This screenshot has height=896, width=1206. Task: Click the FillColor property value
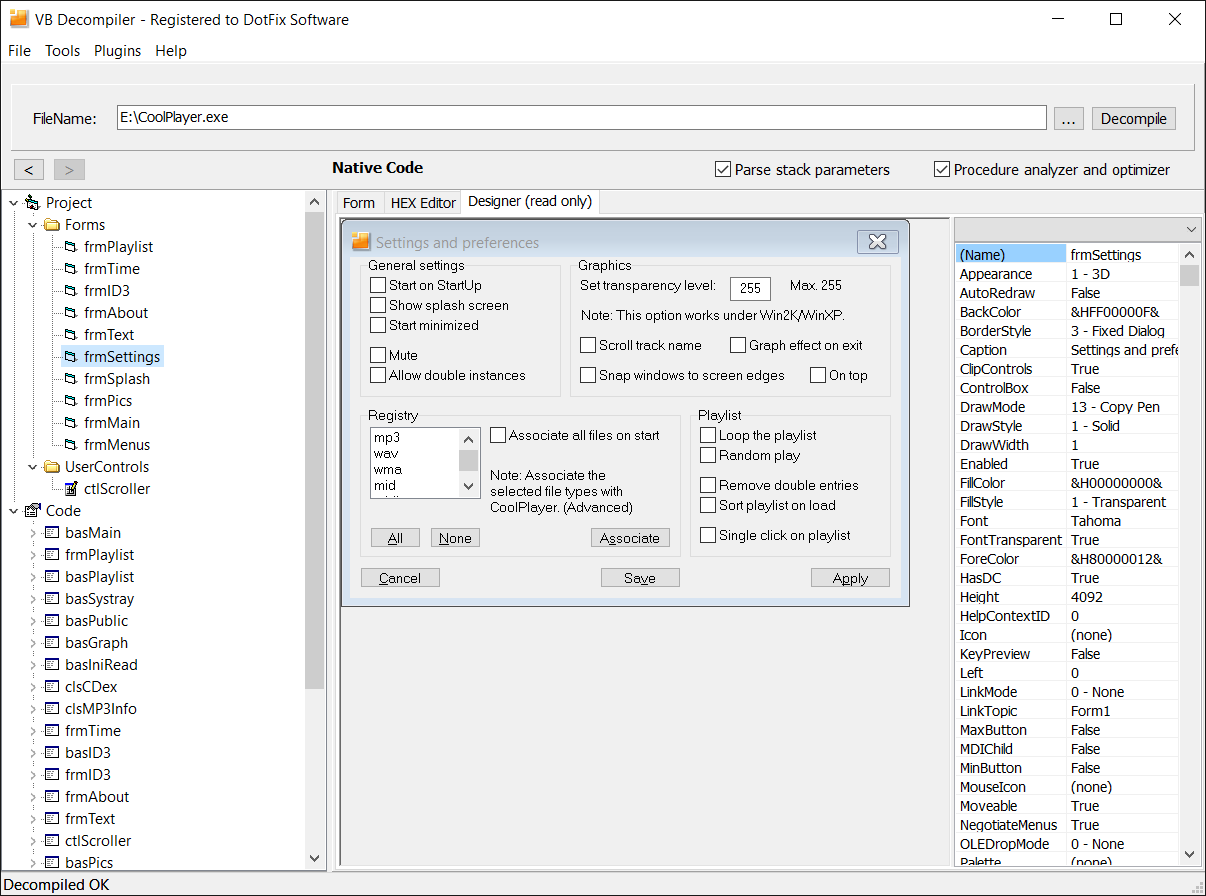pos(1123,483)
